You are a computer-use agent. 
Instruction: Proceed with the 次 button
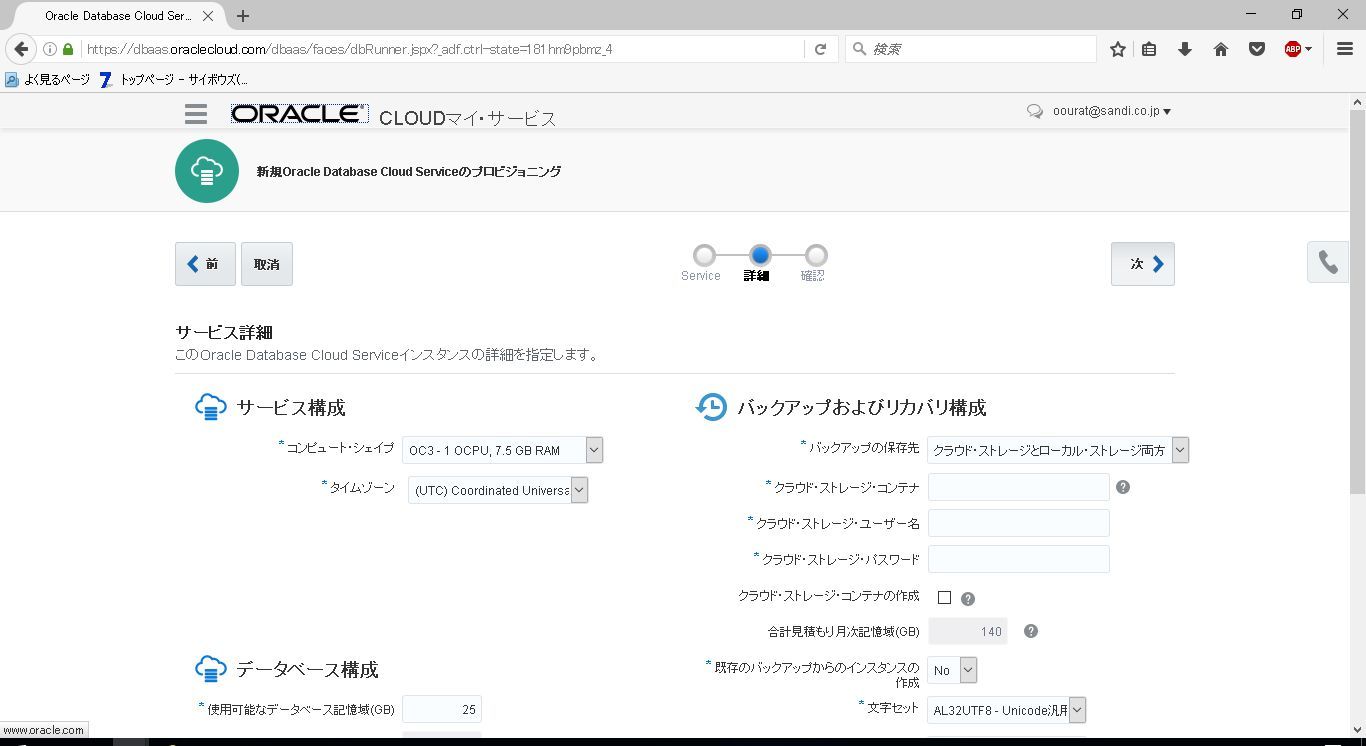point(1143,264)
